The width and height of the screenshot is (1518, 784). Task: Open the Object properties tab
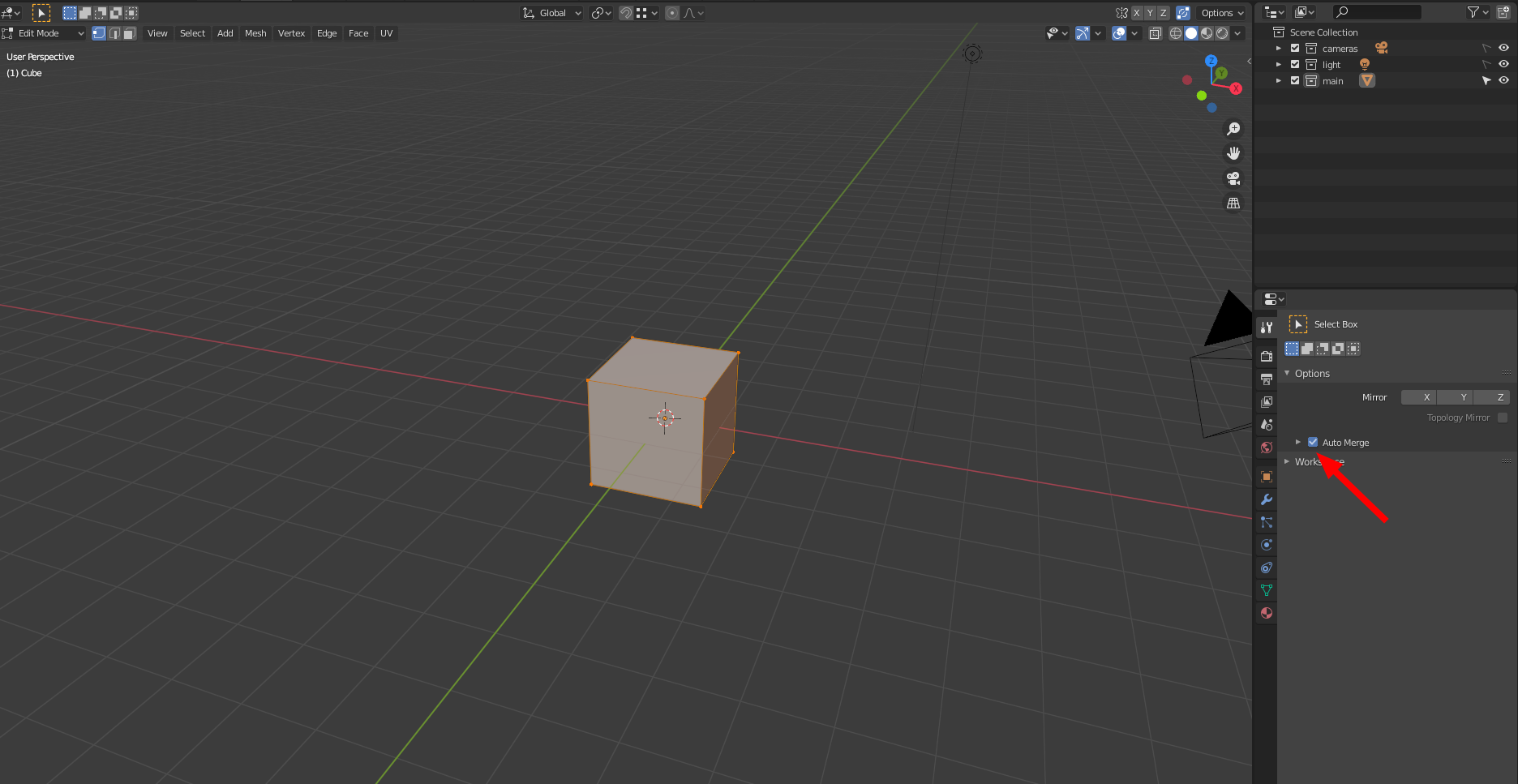[1267, 477]
